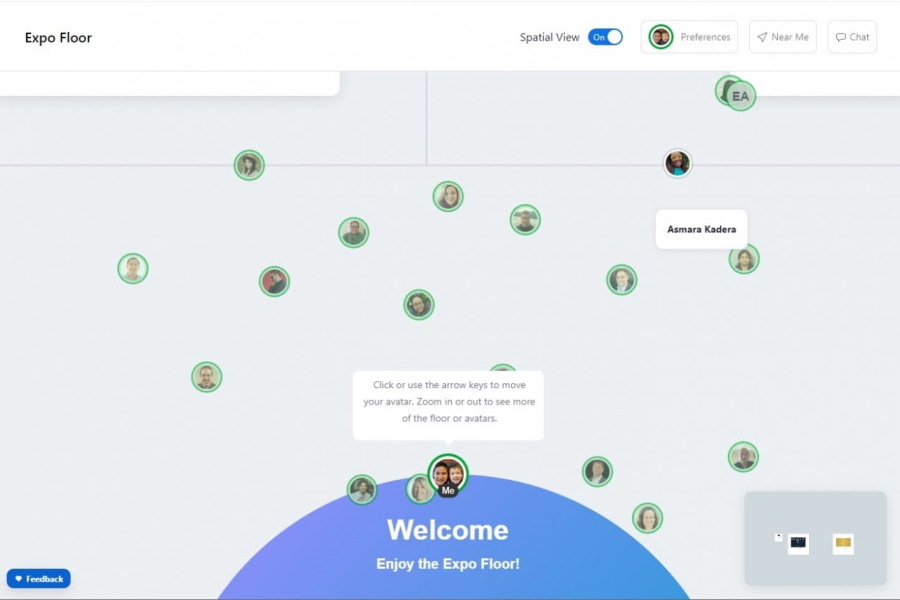Click the man in green shirt avatar
Screen dimensions: 900x600
tap(354, 233)
